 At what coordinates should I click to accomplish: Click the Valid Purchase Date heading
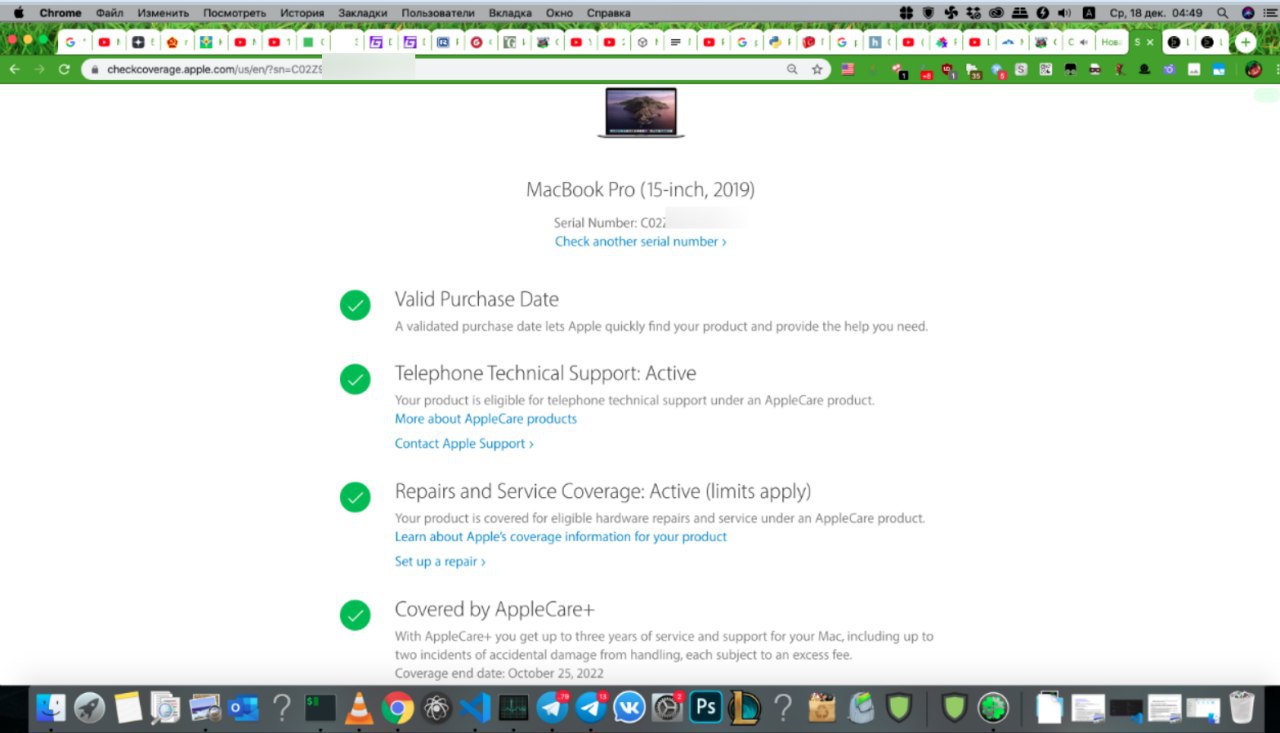point(477,299)
